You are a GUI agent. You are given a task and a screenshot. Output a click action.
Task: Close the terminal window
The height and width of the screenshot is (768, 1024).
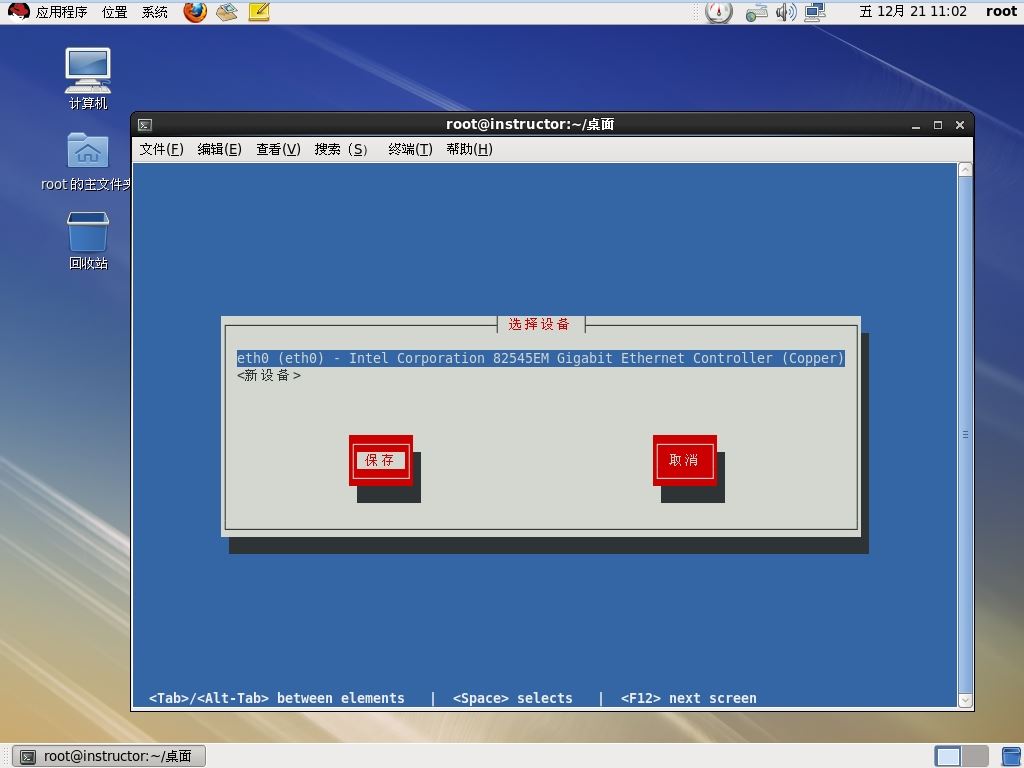960,125
